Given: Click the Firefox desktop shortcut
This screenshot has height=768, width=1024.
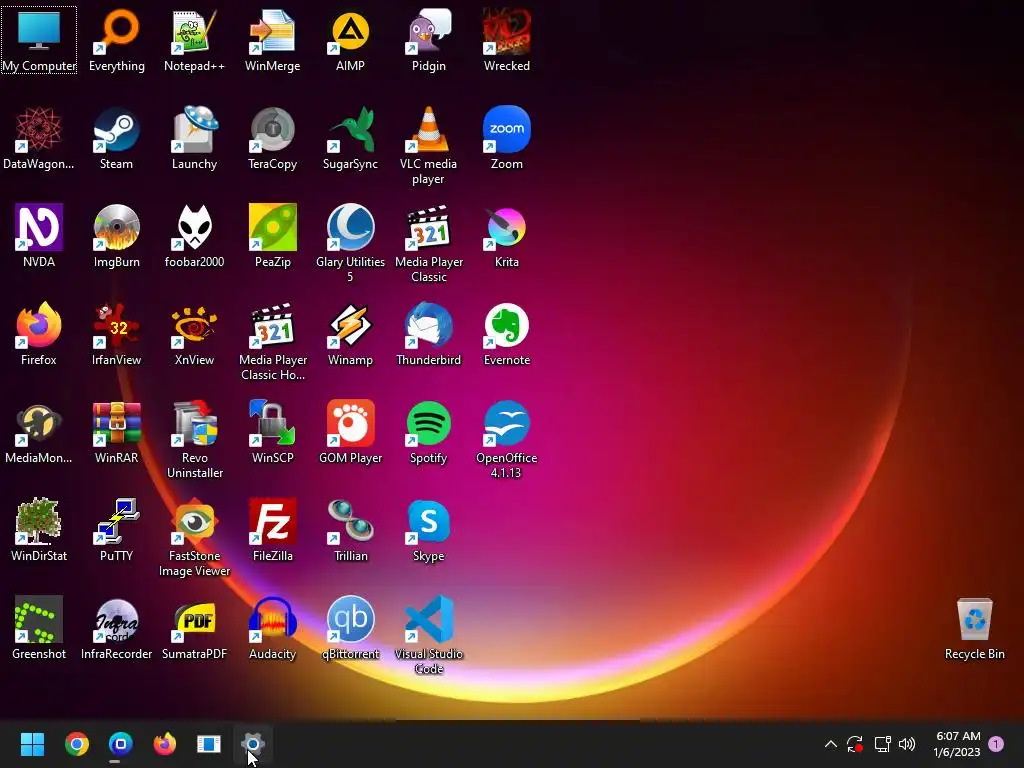Looking at the screenshot, I should coord(39,325).
